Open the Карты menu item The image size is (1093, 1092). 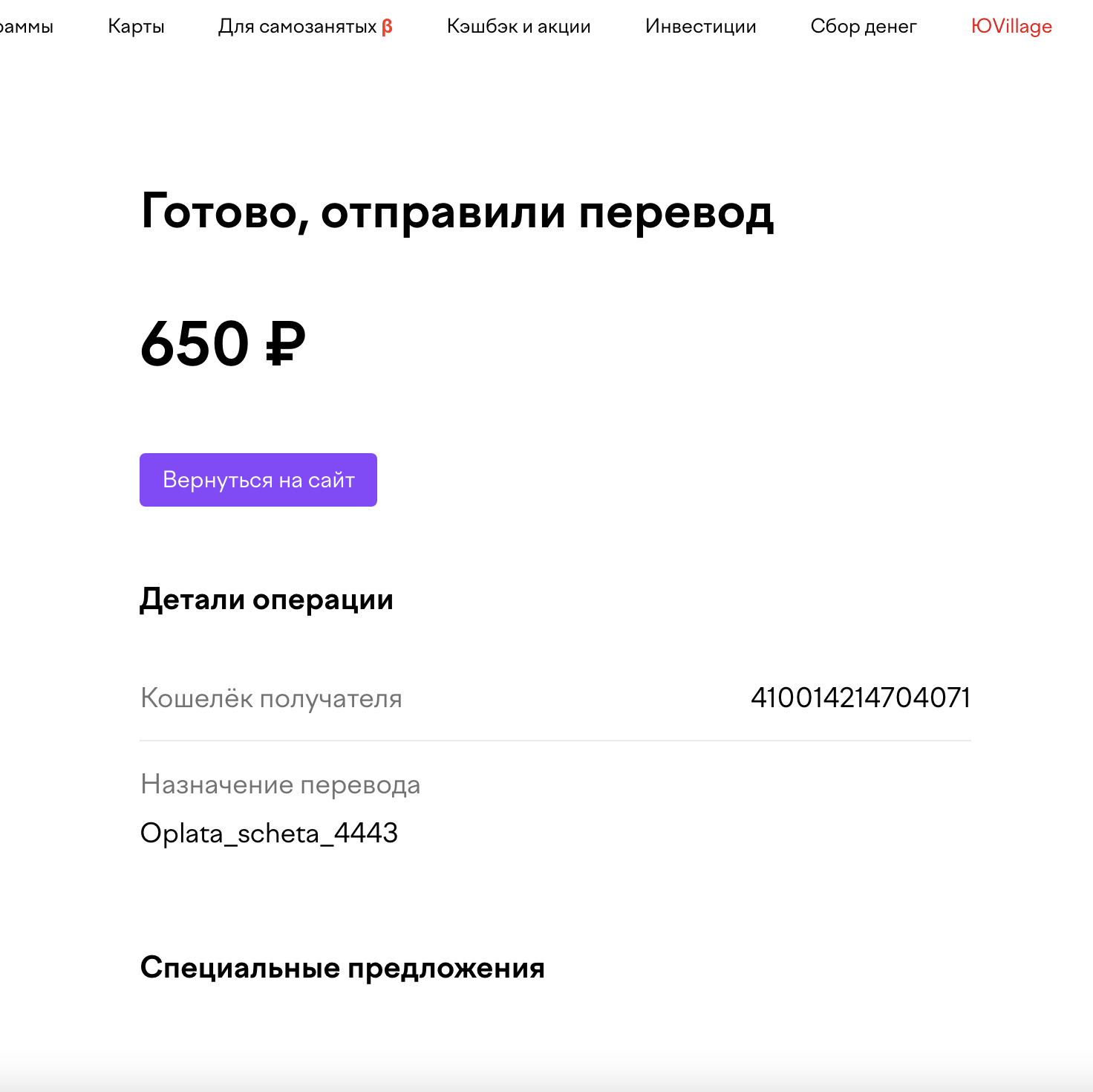136,27
